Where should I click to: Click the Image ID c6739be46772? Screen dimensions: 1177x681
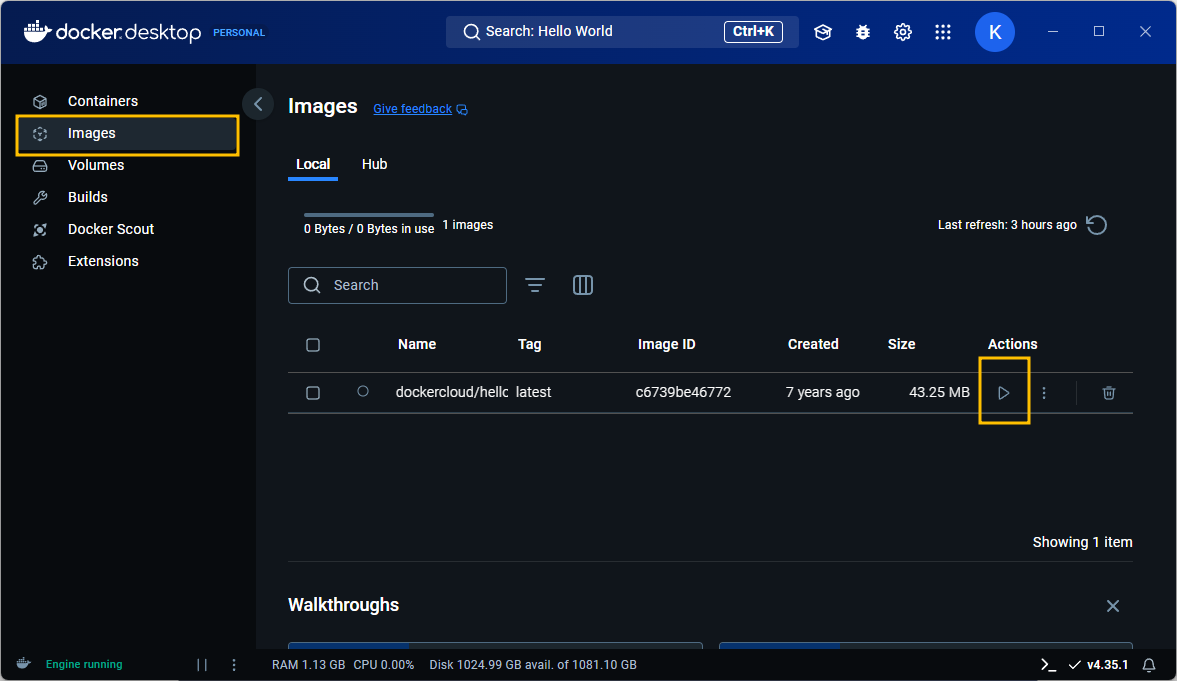683,393
